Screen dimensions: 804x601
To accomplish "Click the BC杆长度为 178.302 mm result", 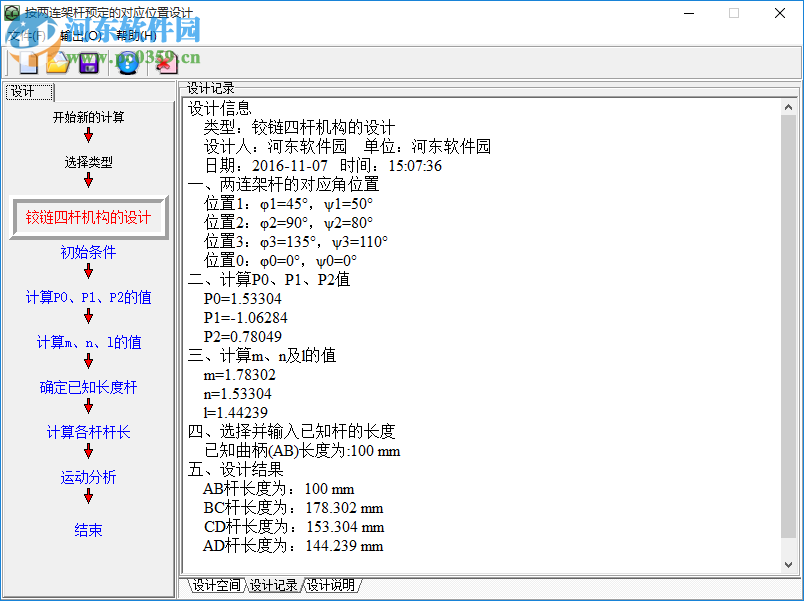I will coord(293,507).
